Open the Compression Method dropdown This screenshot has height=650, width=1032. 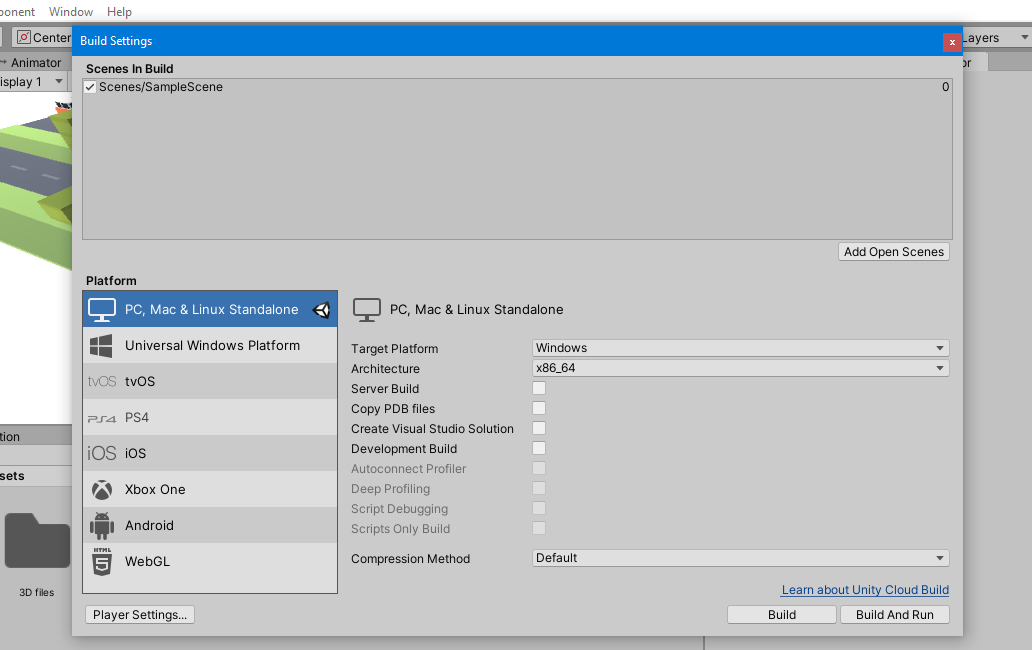pos(740,558)
